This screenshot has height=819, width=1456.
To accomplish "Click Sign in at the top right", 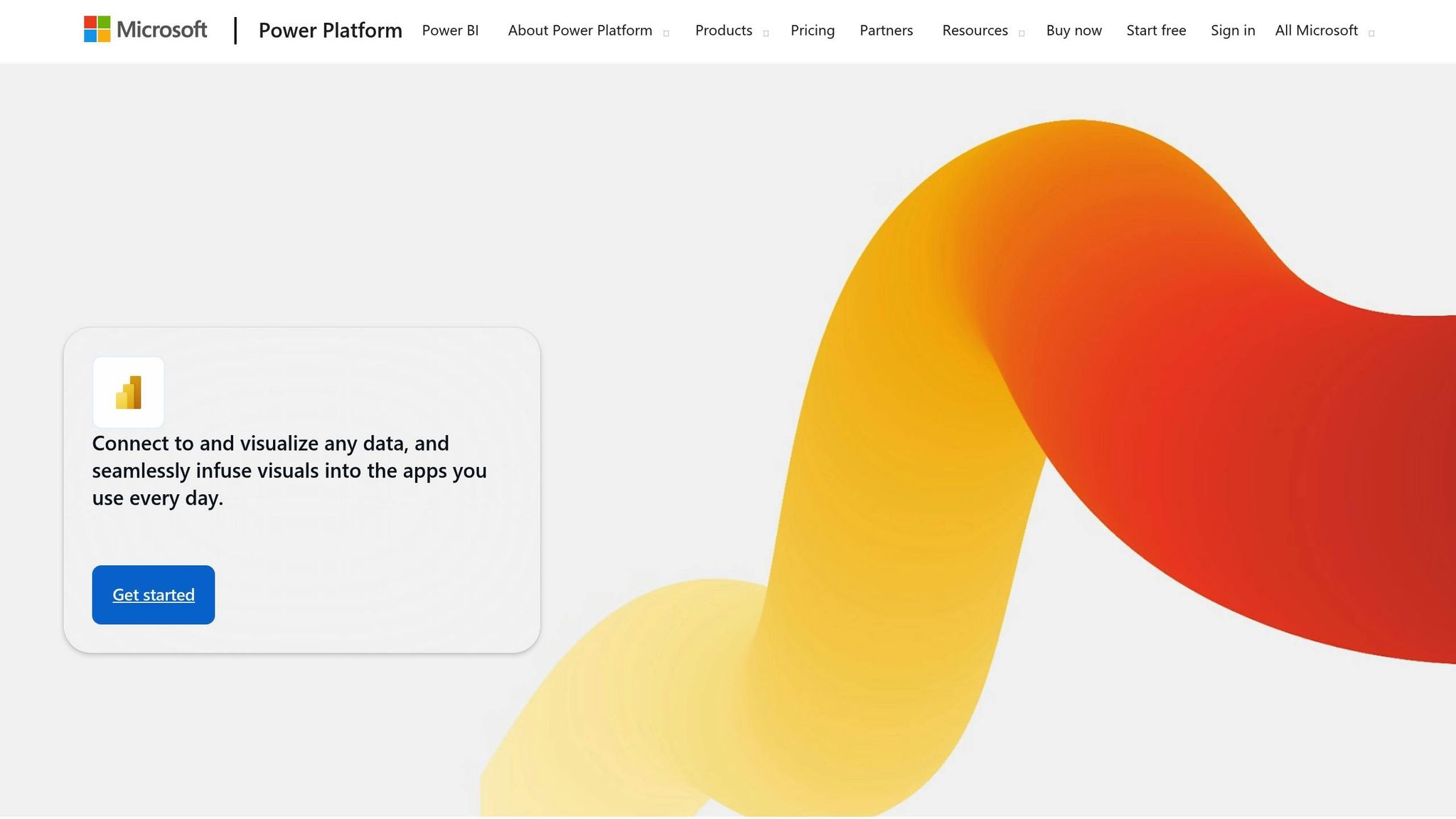I will click(x=1233, y=31).
